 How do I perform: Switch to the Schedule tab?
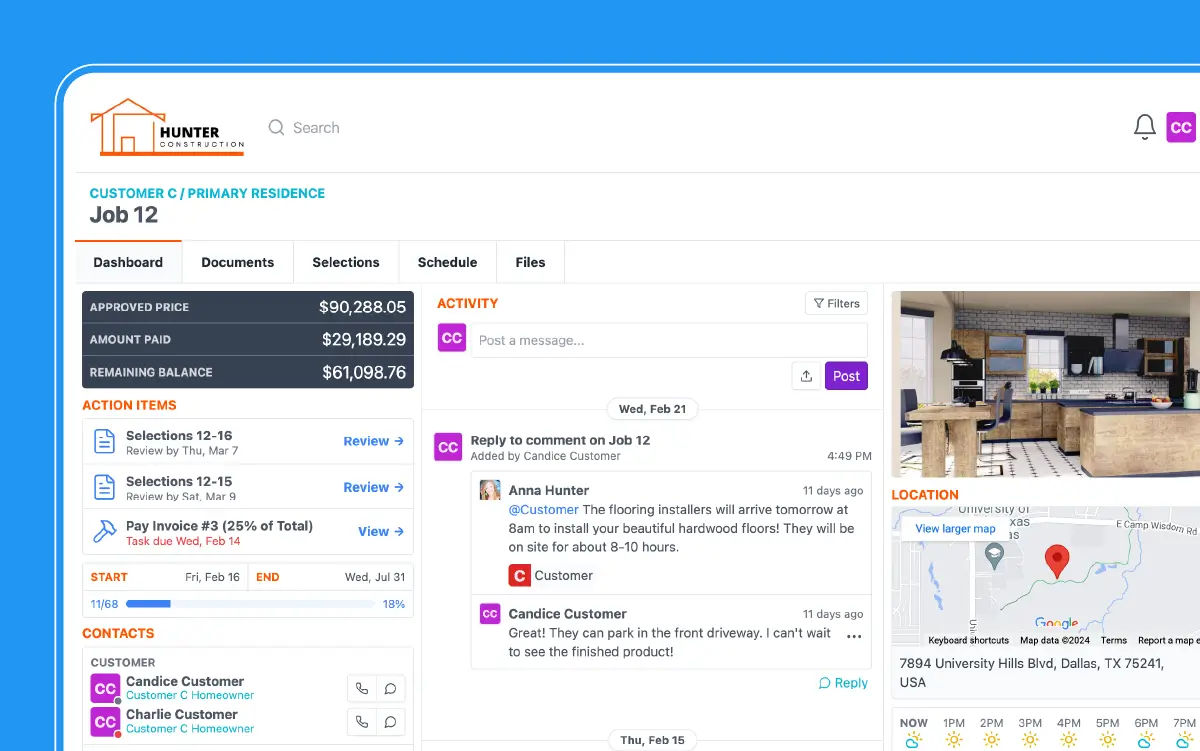447,262
